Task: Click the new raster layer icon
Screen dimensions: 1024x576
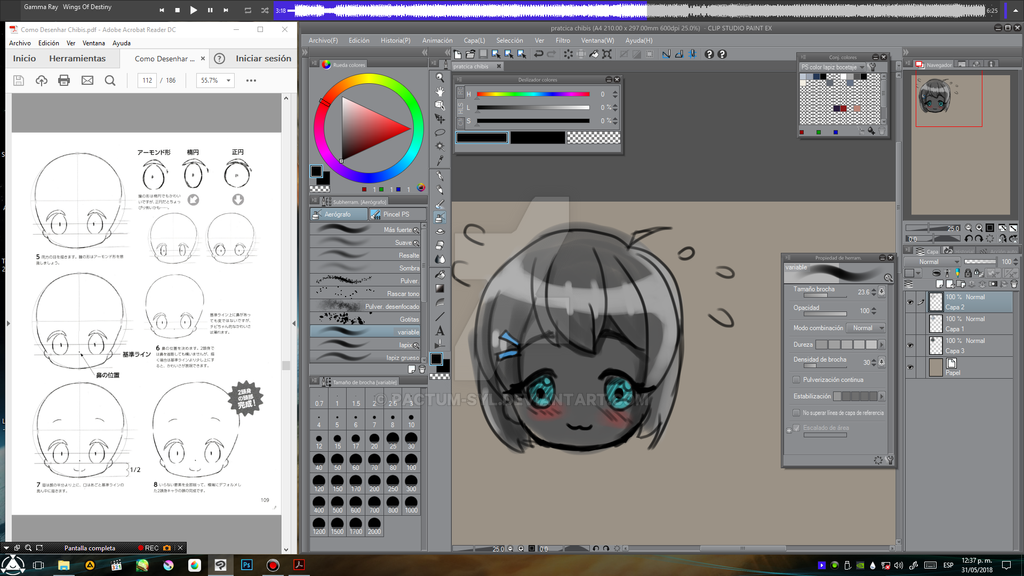Action: click(940, 284)
